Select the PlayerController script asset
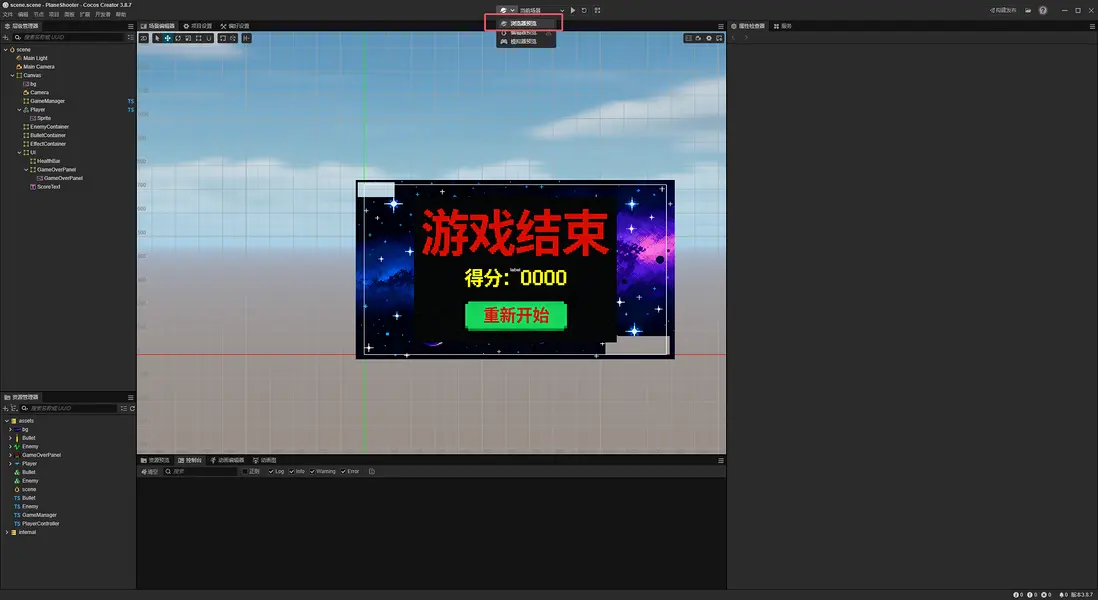The width and height of the screenshot is (1098, 600). pos(41,524)
